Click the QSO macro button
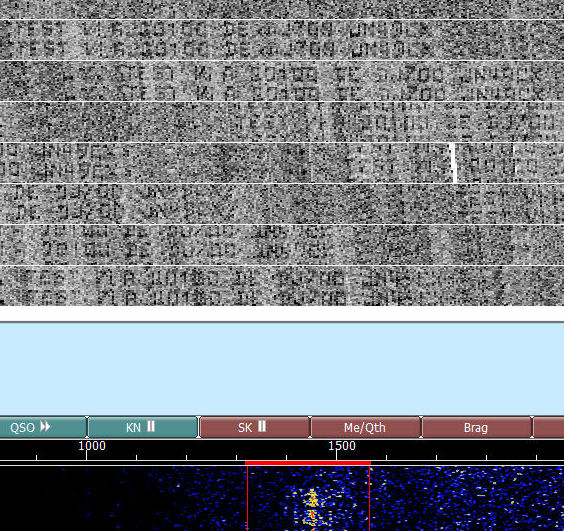The width and height of the screenshot is (564, 531). click(x=43, y=427)
